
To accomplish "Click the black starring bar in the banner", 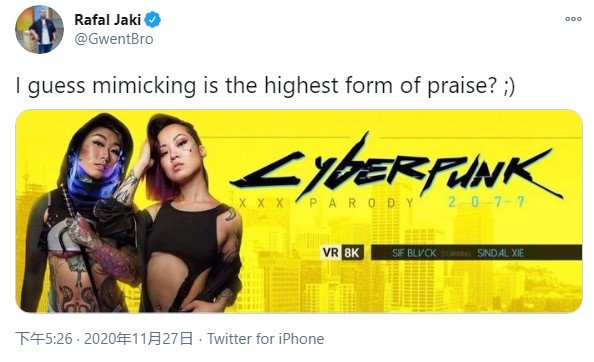I will [x=476, y=253].
